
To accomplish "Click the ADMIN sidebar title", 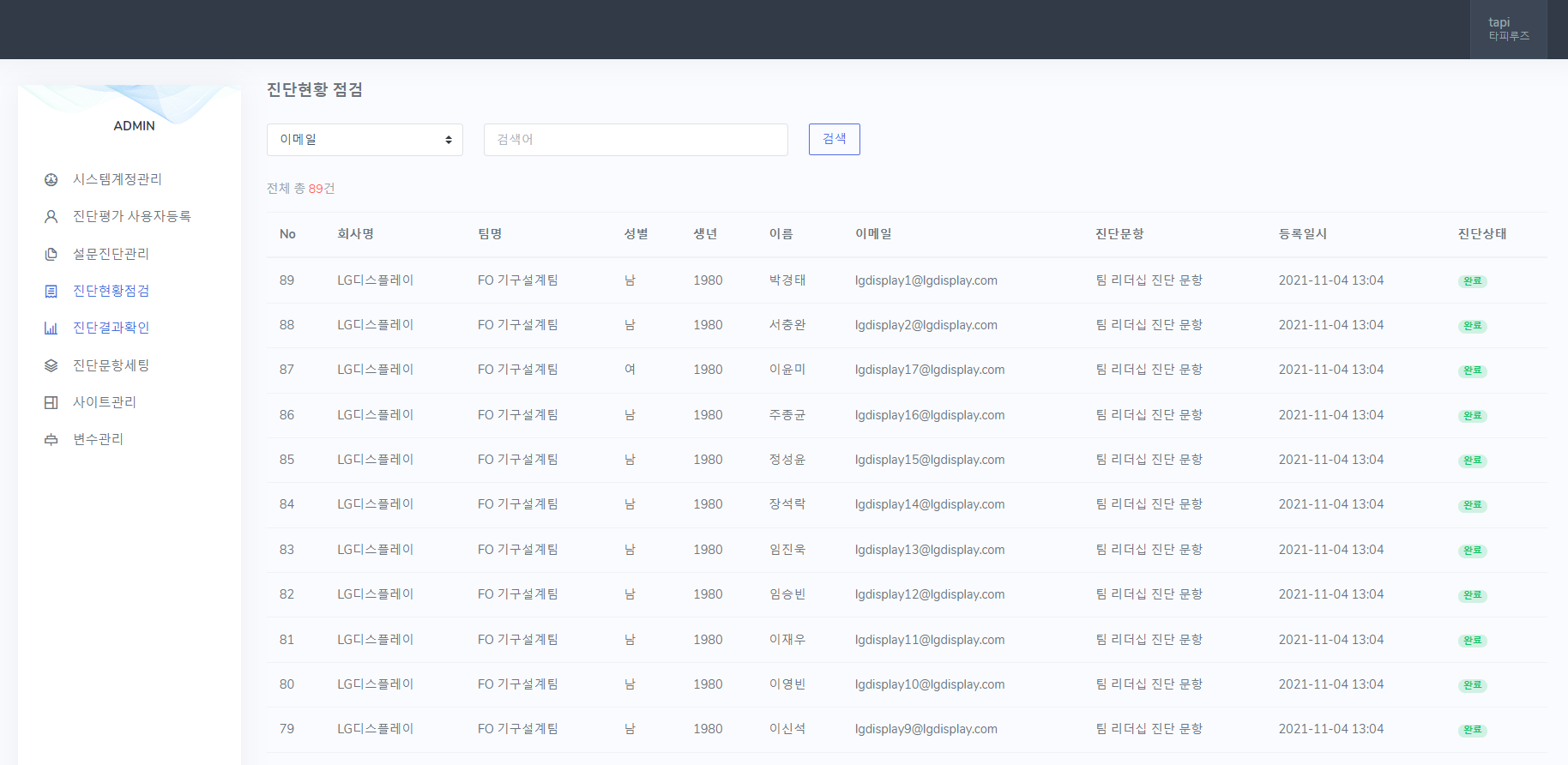I will (x=134, y=125).
